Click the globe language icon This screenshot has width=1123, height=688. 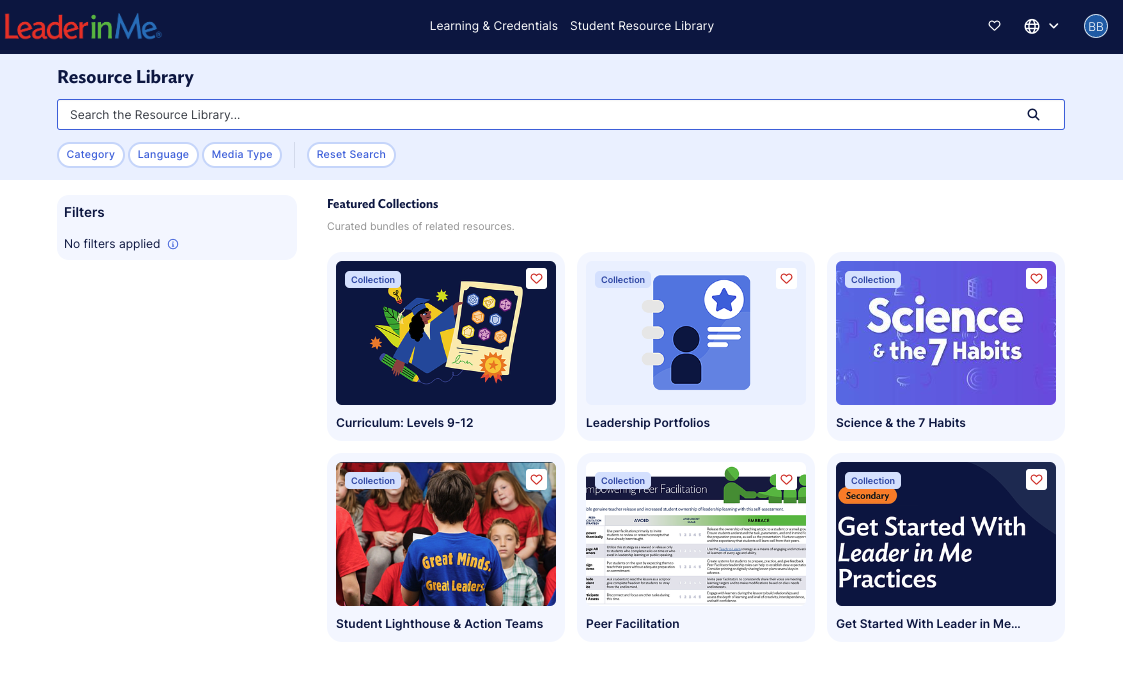click(x=1032, y=26)
